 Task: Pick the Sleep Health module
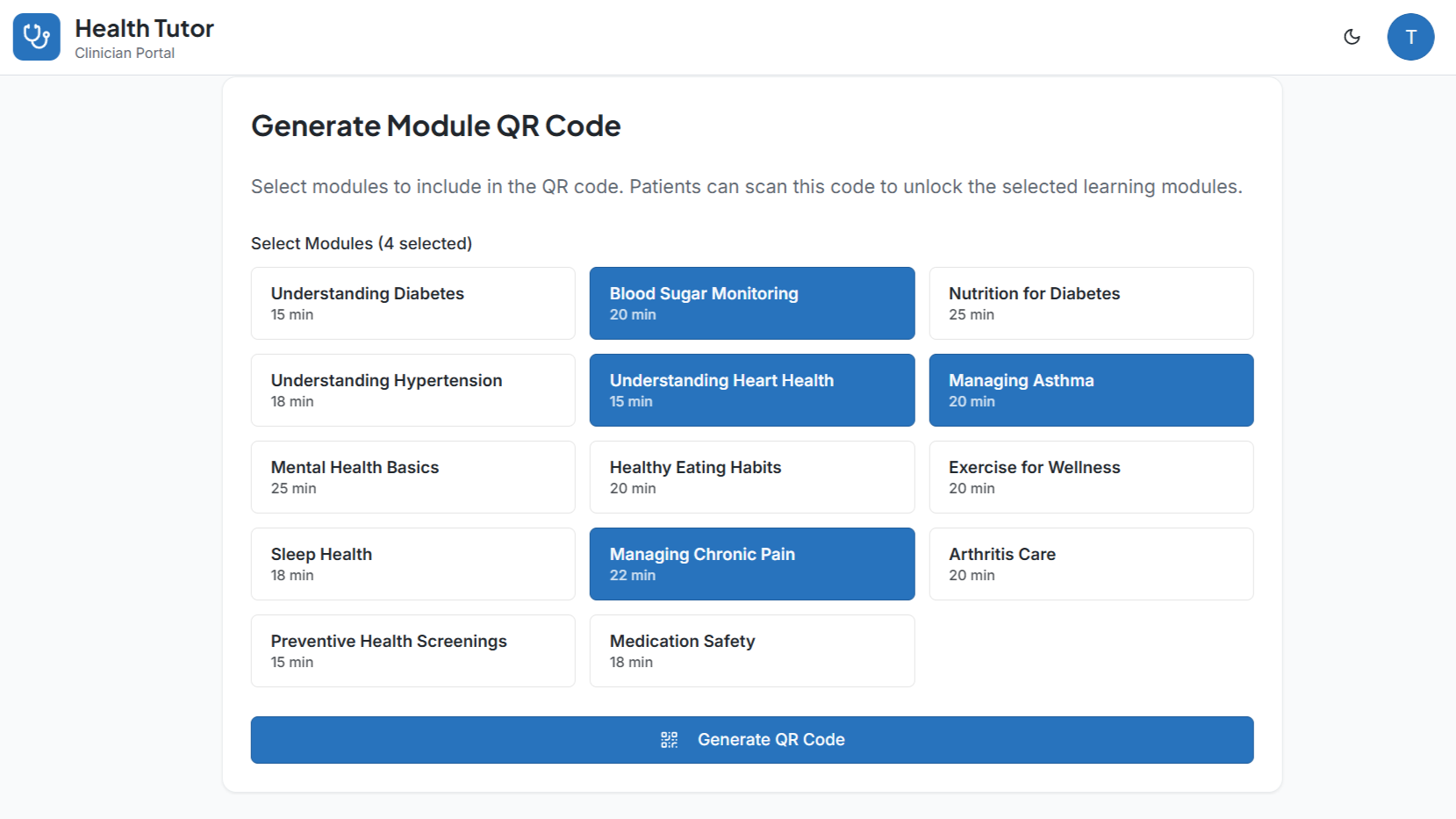pyautogui.click(x=412, y=564)
